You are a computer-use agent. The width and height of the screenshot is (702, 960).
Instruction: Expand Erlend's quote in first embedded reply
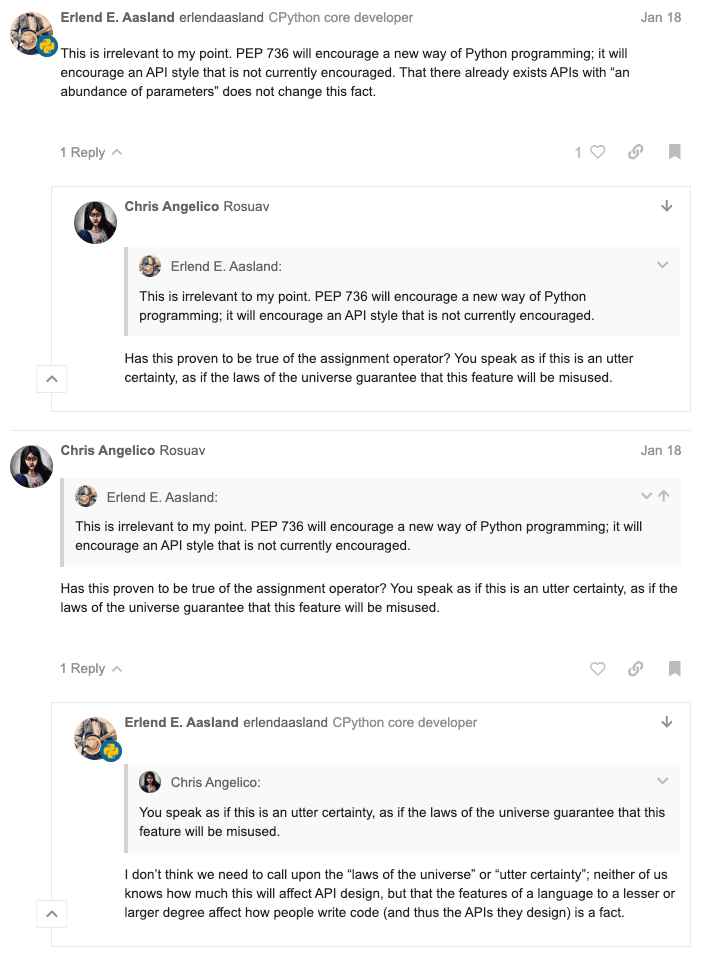click(662, 265)
